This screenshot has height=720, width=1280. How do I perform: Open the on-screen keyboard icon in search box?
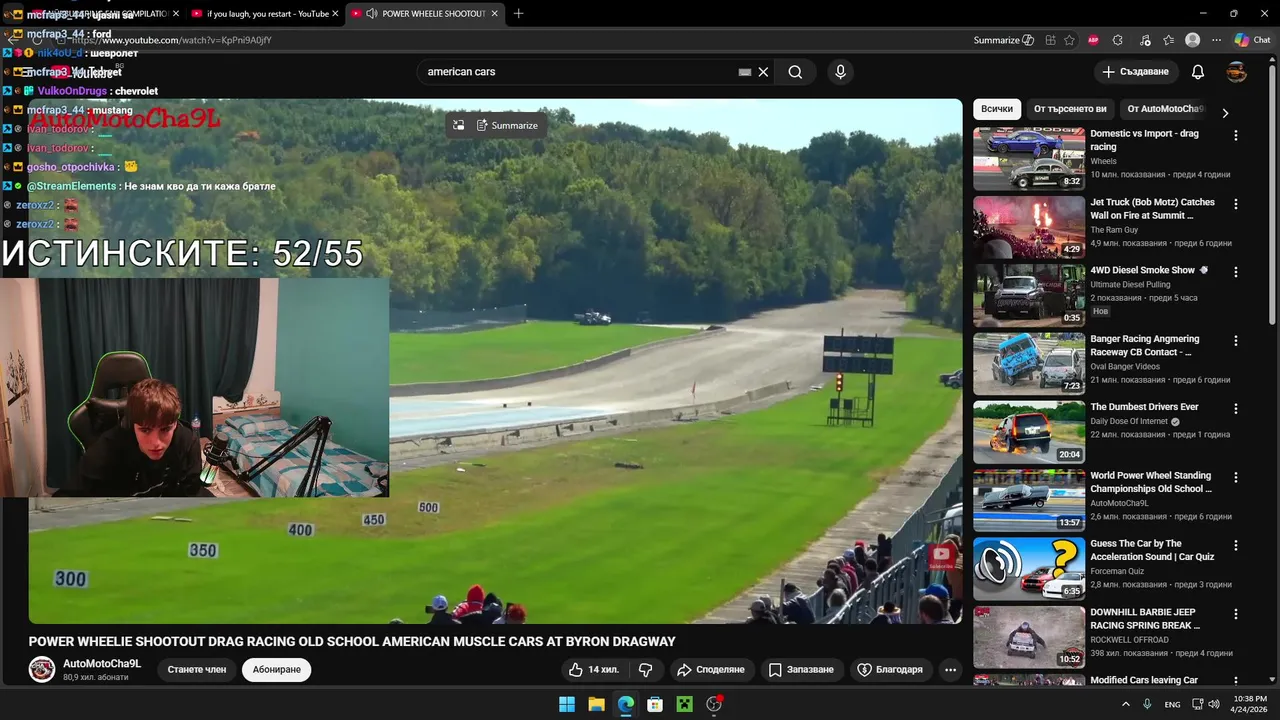coord(745,72)
